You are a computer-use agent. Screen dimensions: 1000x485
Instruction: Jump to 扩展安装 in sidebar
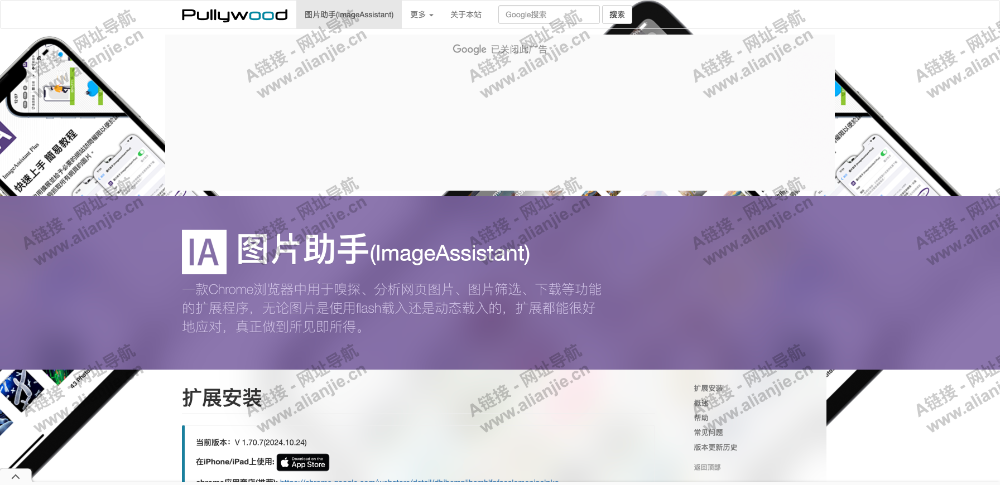(x=709, y=388)
